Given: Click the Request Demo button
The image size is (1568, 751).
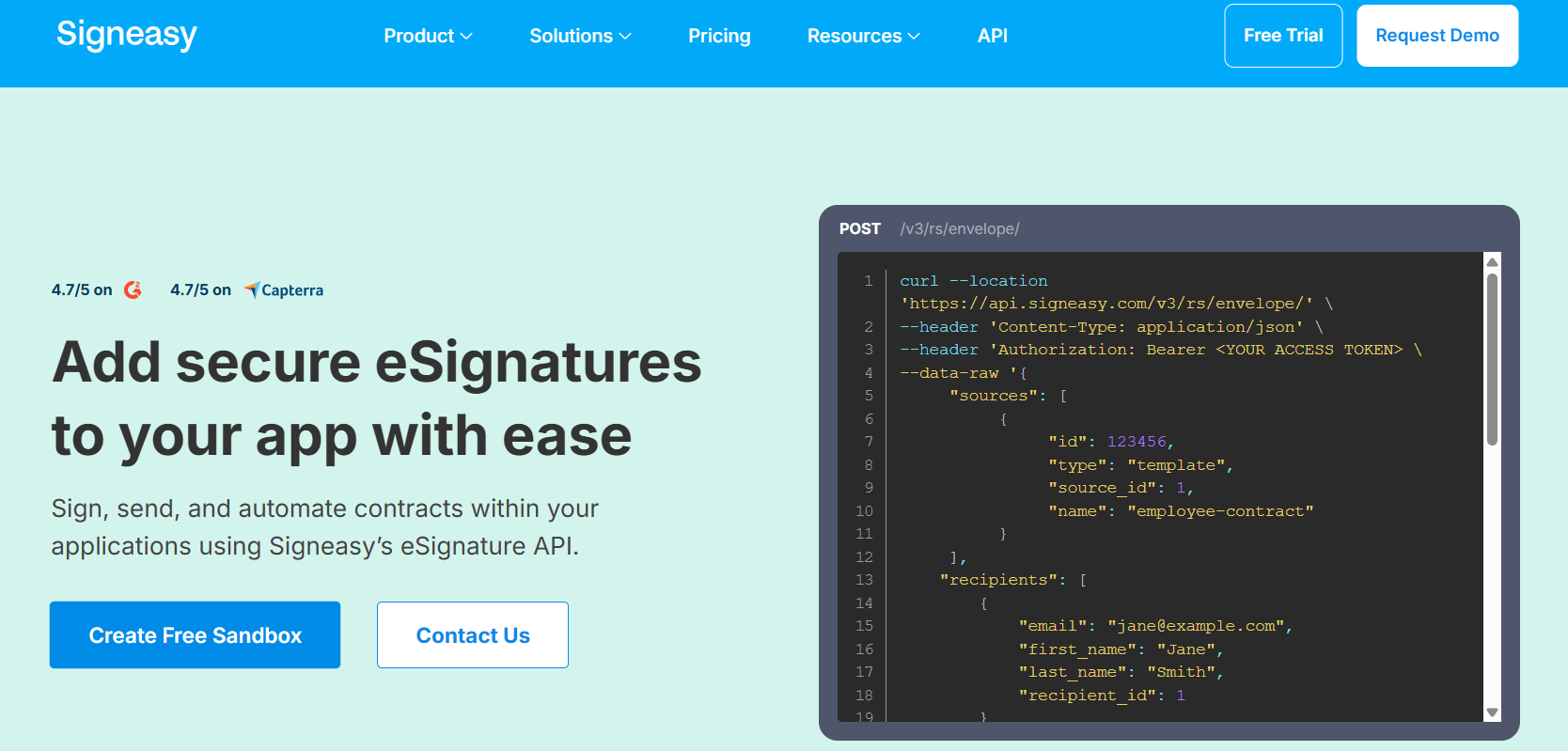Looking at the screenshot, I should tap(1437, 36).
